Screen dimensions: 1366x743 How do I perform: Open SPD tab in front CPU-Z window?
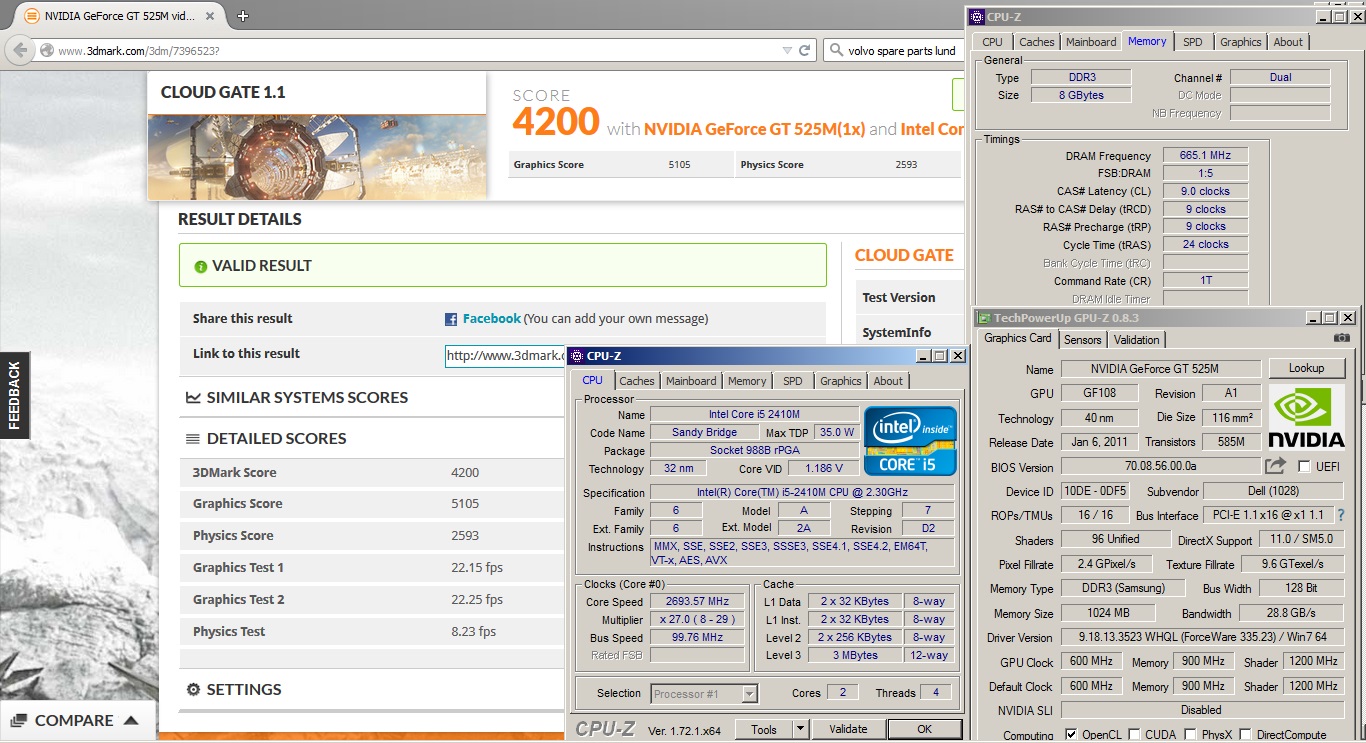793,381
